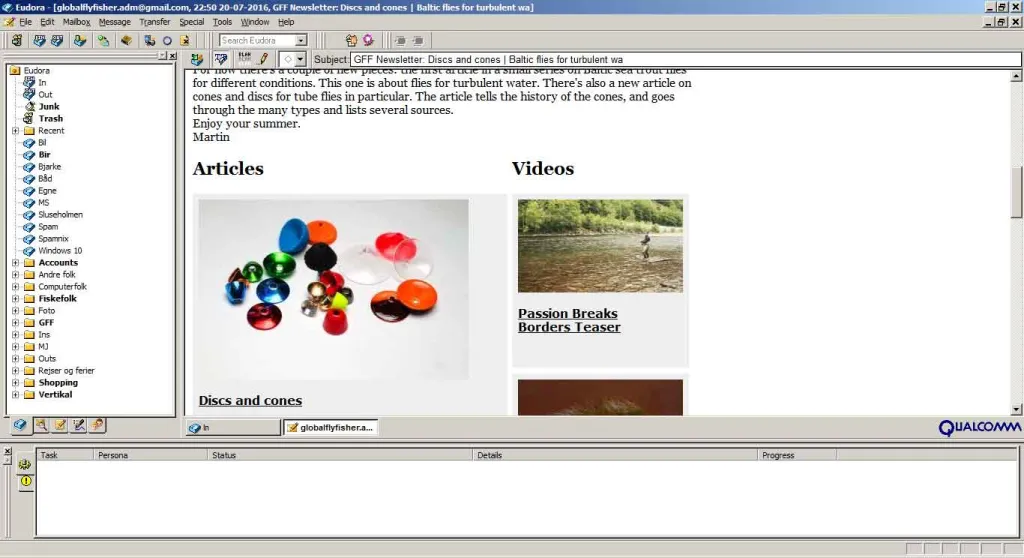Image resolution: width=1024 pixels, height=558 pixels.
Task: Select the File Browser tab with magnifier icon
Action: (41, 425)
